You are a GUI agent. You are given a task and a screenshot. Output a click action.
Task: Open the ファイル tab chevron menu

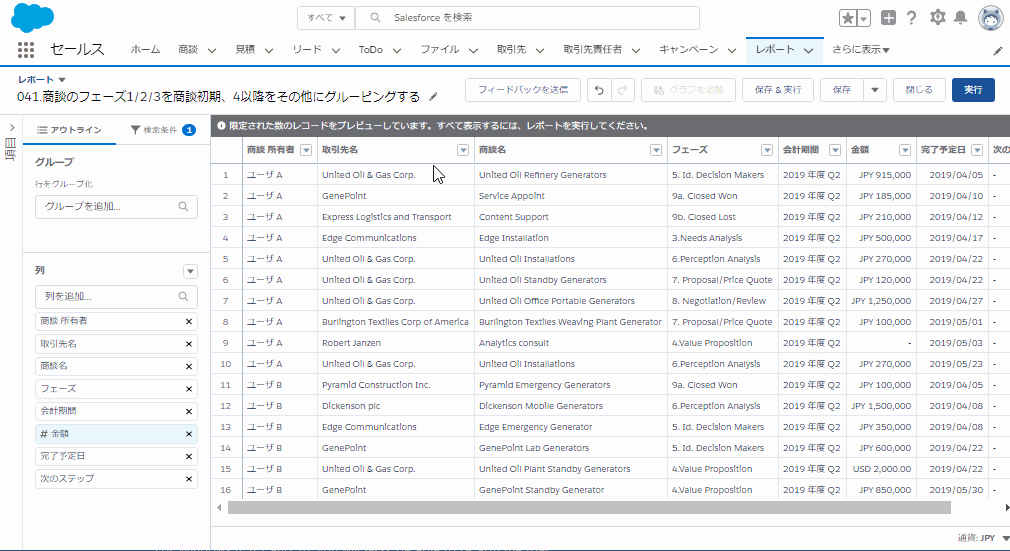(473, 50)
